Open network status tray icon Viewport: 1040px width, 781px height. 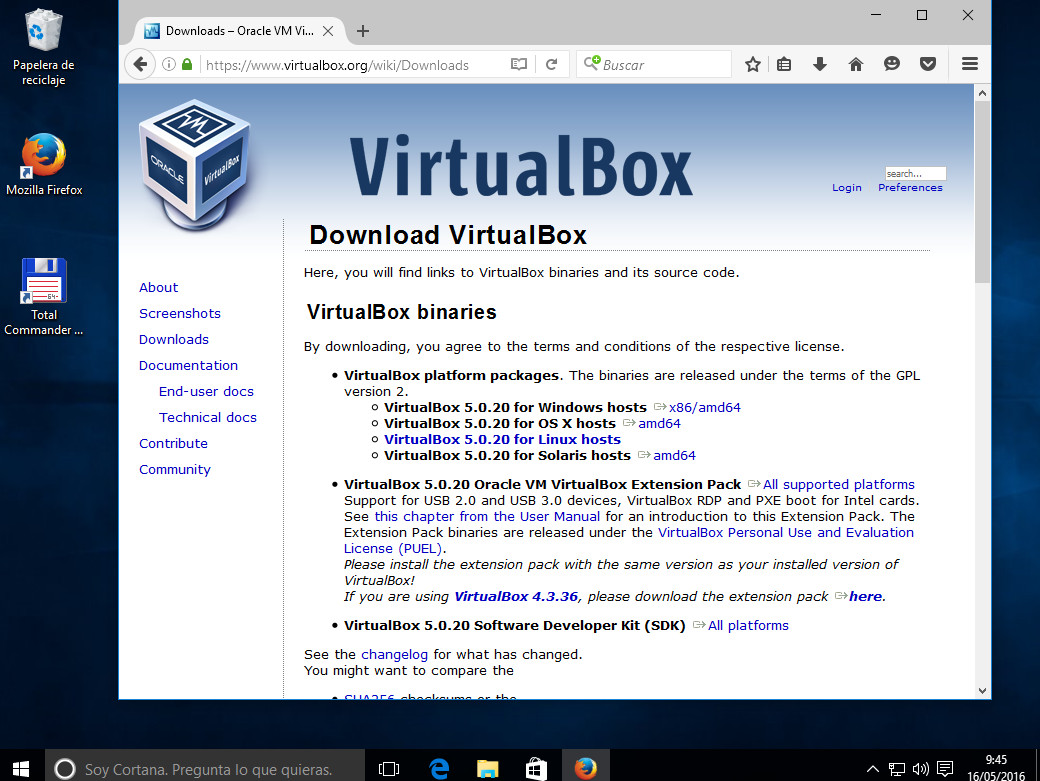(x=897, y=769)
